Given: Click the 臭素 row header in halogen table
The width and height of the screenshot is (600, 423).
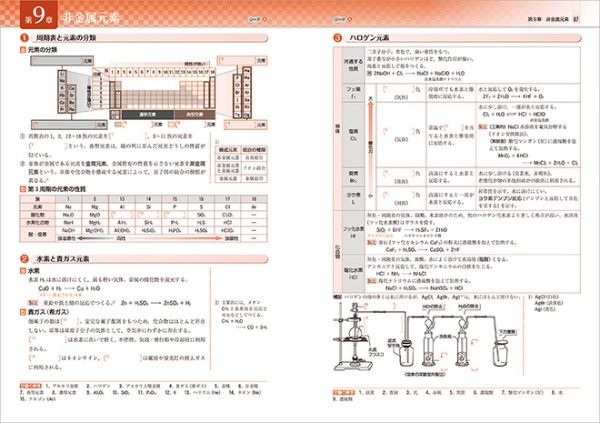Looking at the screenshot, I should [353, 177].
